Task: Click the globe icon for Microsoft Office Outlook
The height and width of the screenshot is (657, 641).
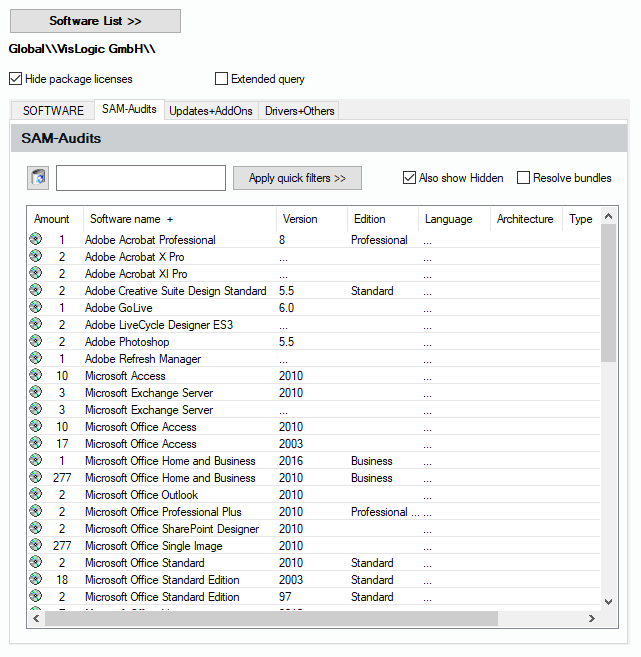Action: coord(36,495)
